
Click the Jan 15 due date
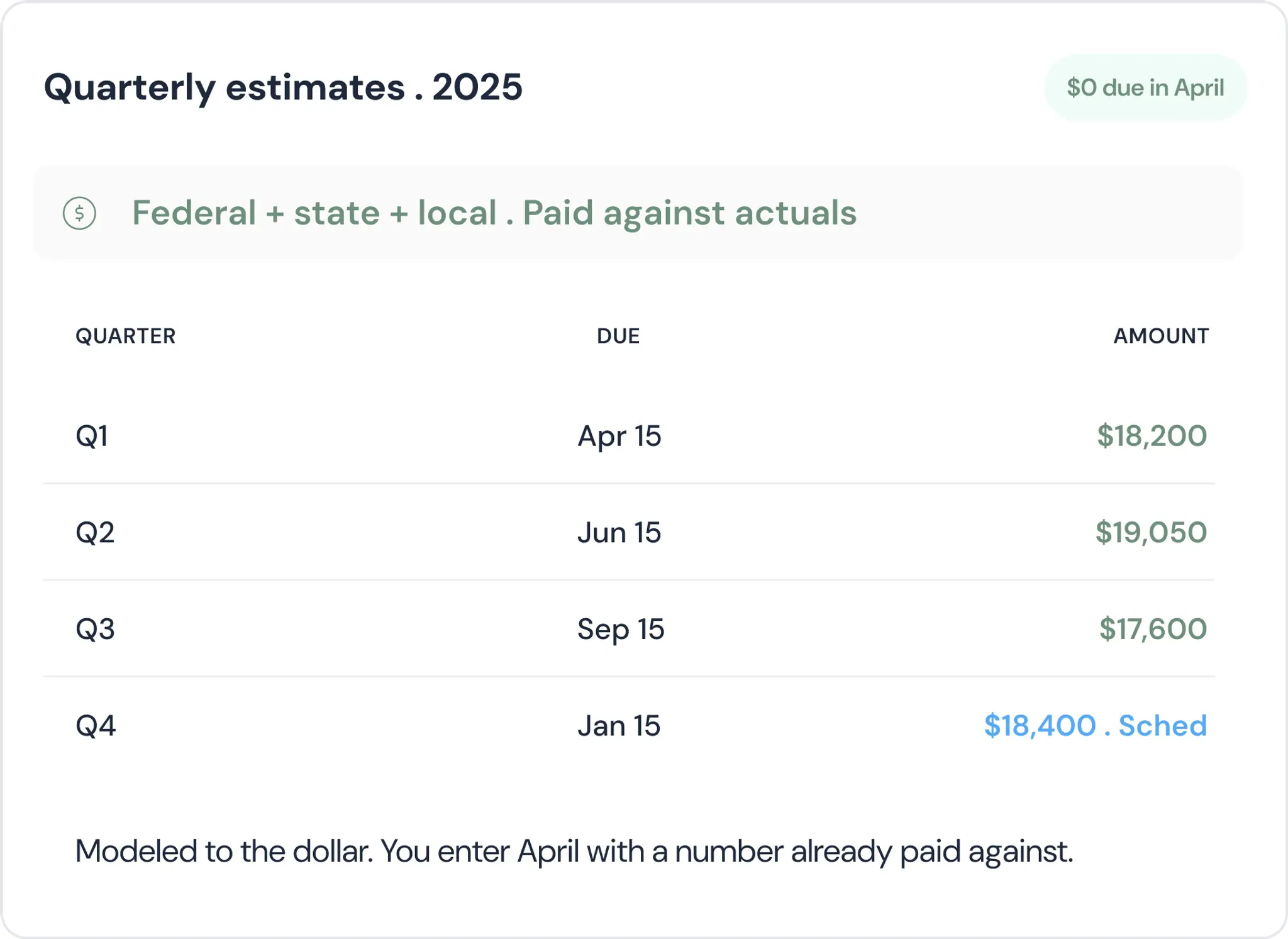[x=619, y=726]
